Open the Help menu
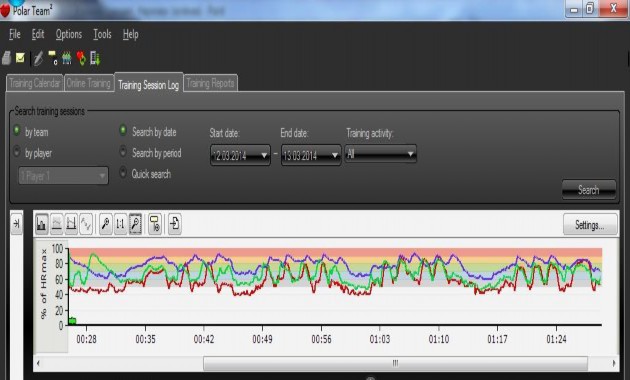630x380 pixels. tap(131, 34)
